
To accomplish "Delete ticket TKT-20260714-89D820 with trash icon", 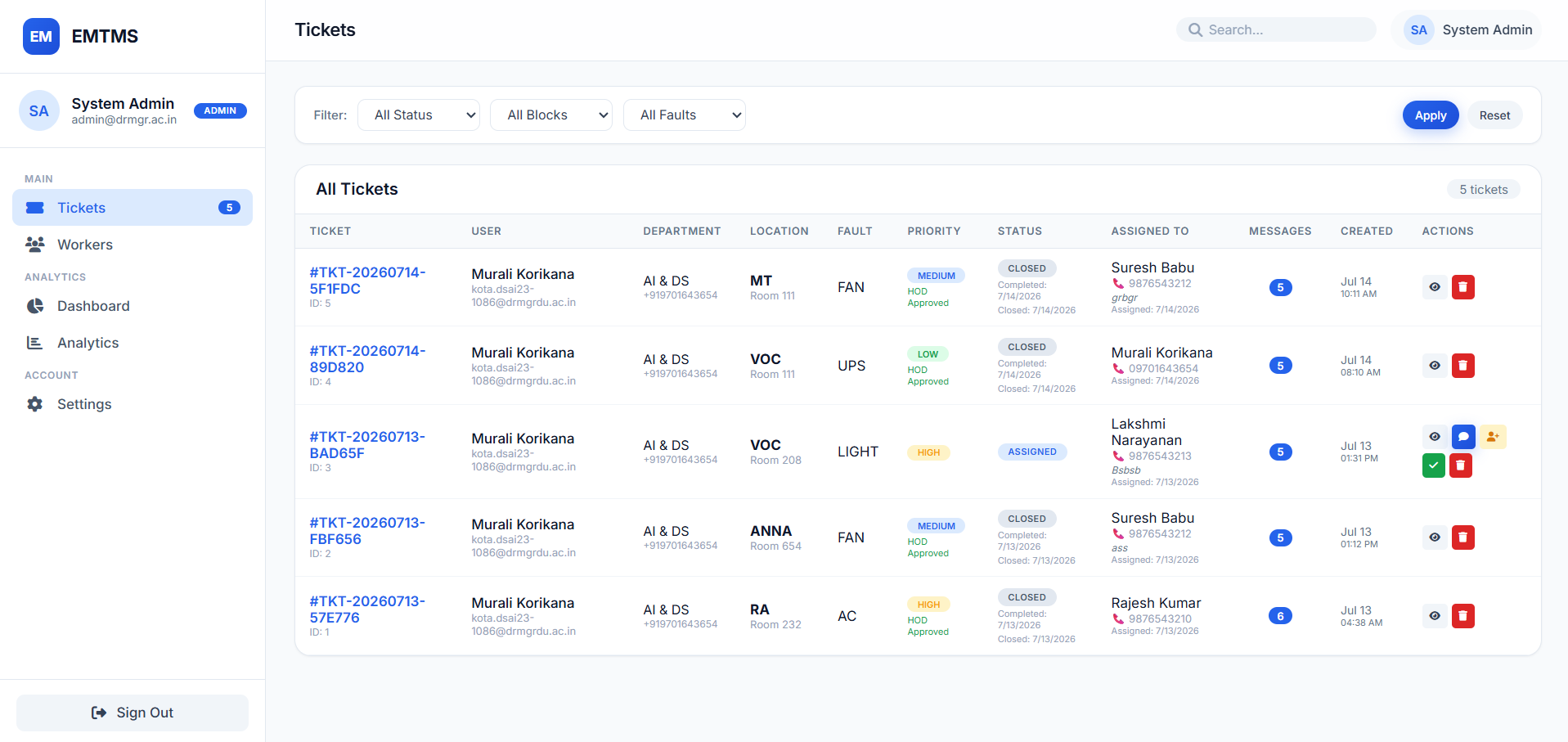I will pos(1462,366).
